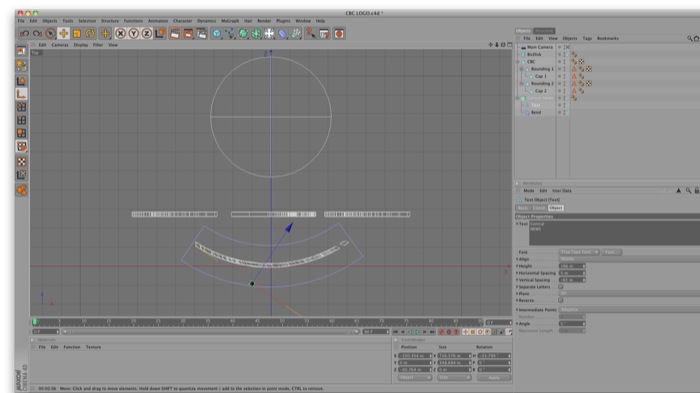The image size is (700, 393).
Task: Click Render to Picture Viewer icon
Action: (188, 33)
